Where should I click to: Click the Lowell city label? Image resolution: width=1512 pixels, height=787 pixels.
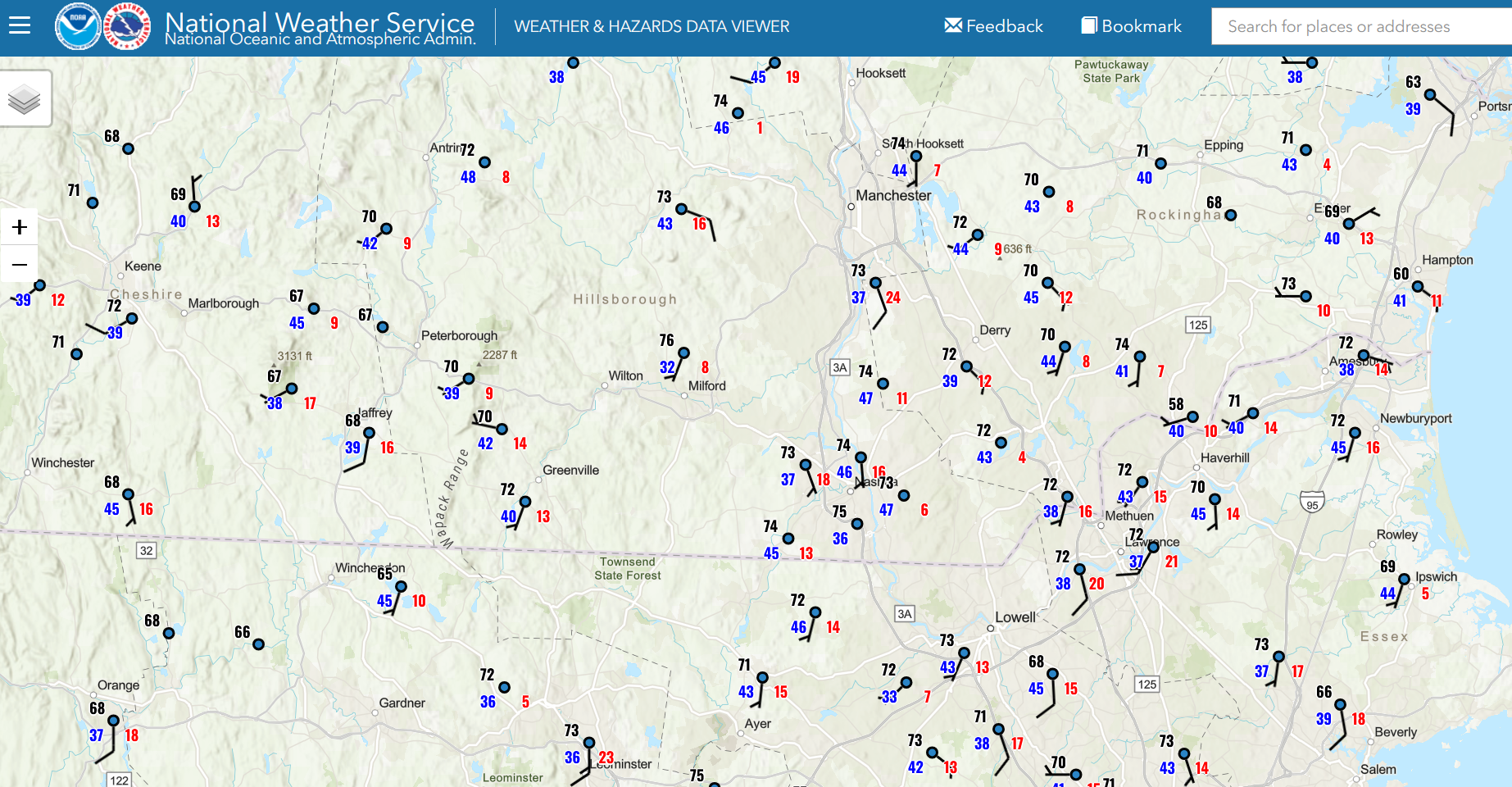[x=1015, y=617]
